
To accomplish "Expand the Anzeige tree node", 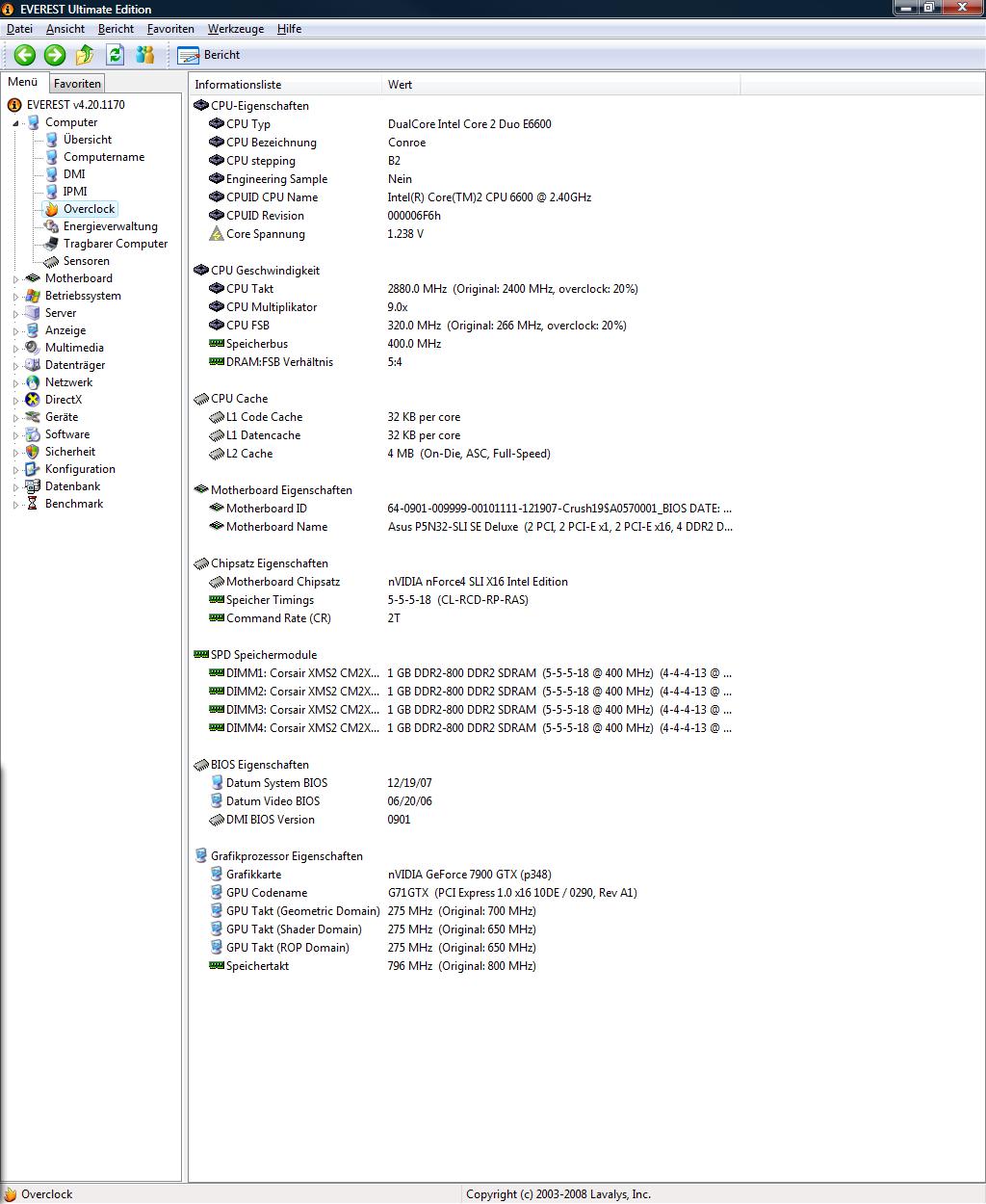I will point(15,331).
